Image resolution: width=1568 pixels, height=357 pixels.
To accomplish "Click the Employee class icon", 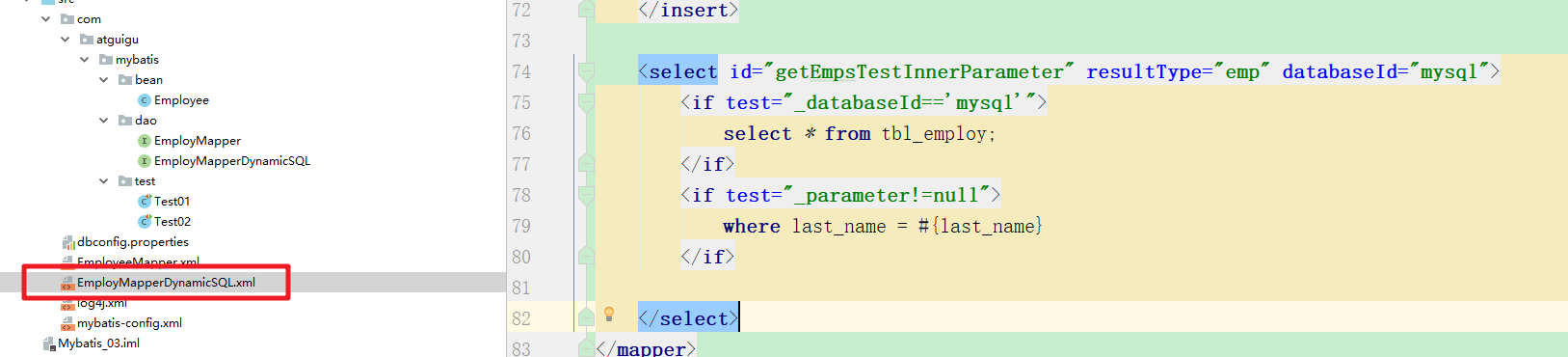I will tap(145, 100).
